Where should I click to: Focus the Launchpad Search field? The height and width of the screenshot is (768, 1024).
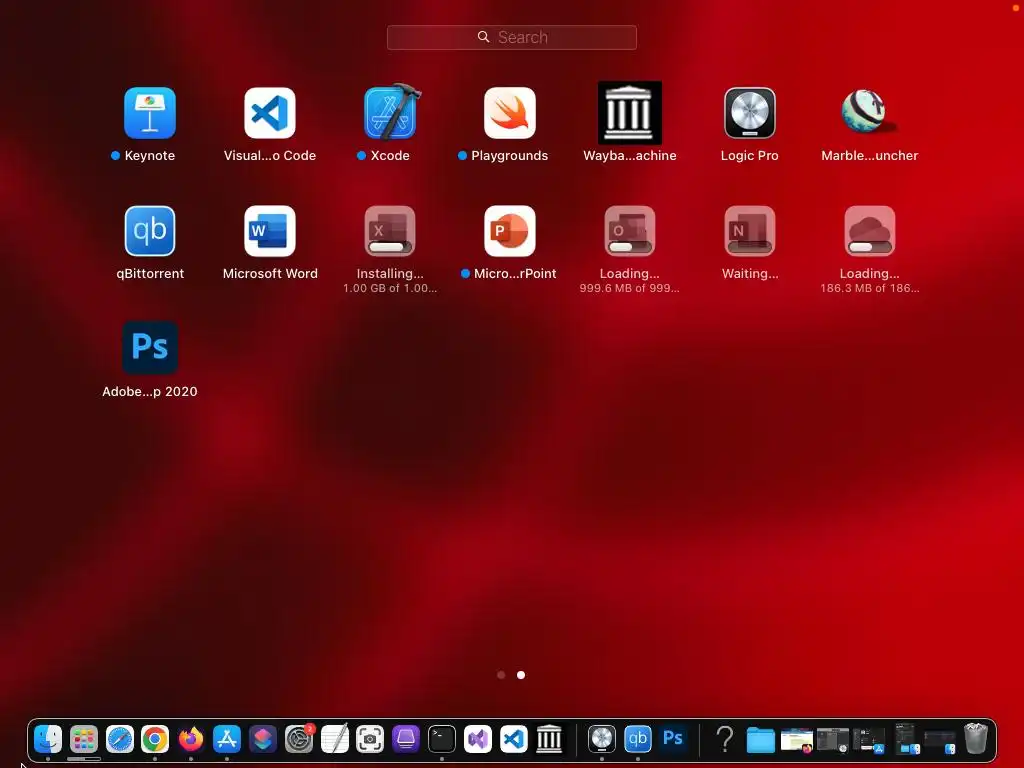coord(511,37)
